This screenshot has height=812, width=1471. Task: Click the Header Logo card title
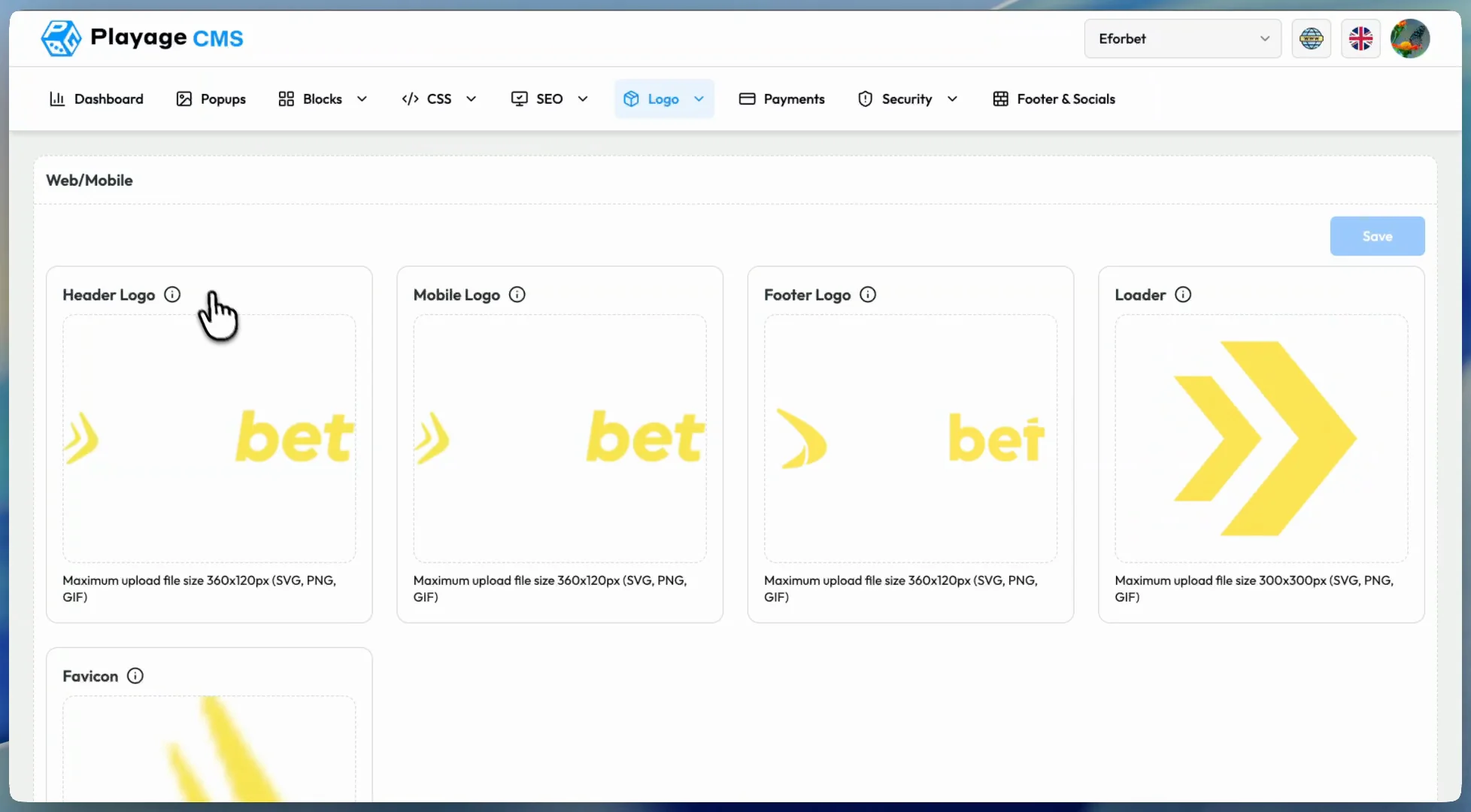tap(109, 295)
